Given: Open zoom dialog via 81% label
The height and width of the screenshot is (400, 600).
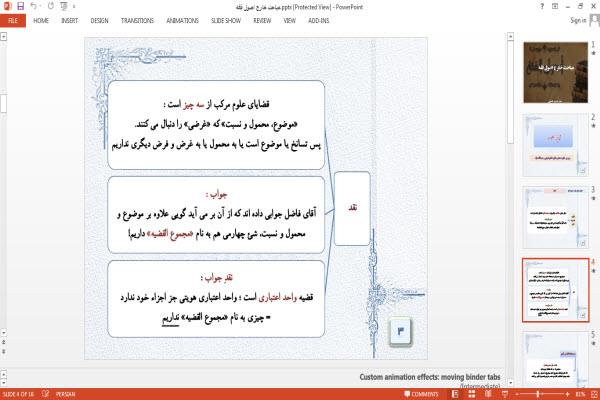Looking at the screenshot, I should [580, 394].
